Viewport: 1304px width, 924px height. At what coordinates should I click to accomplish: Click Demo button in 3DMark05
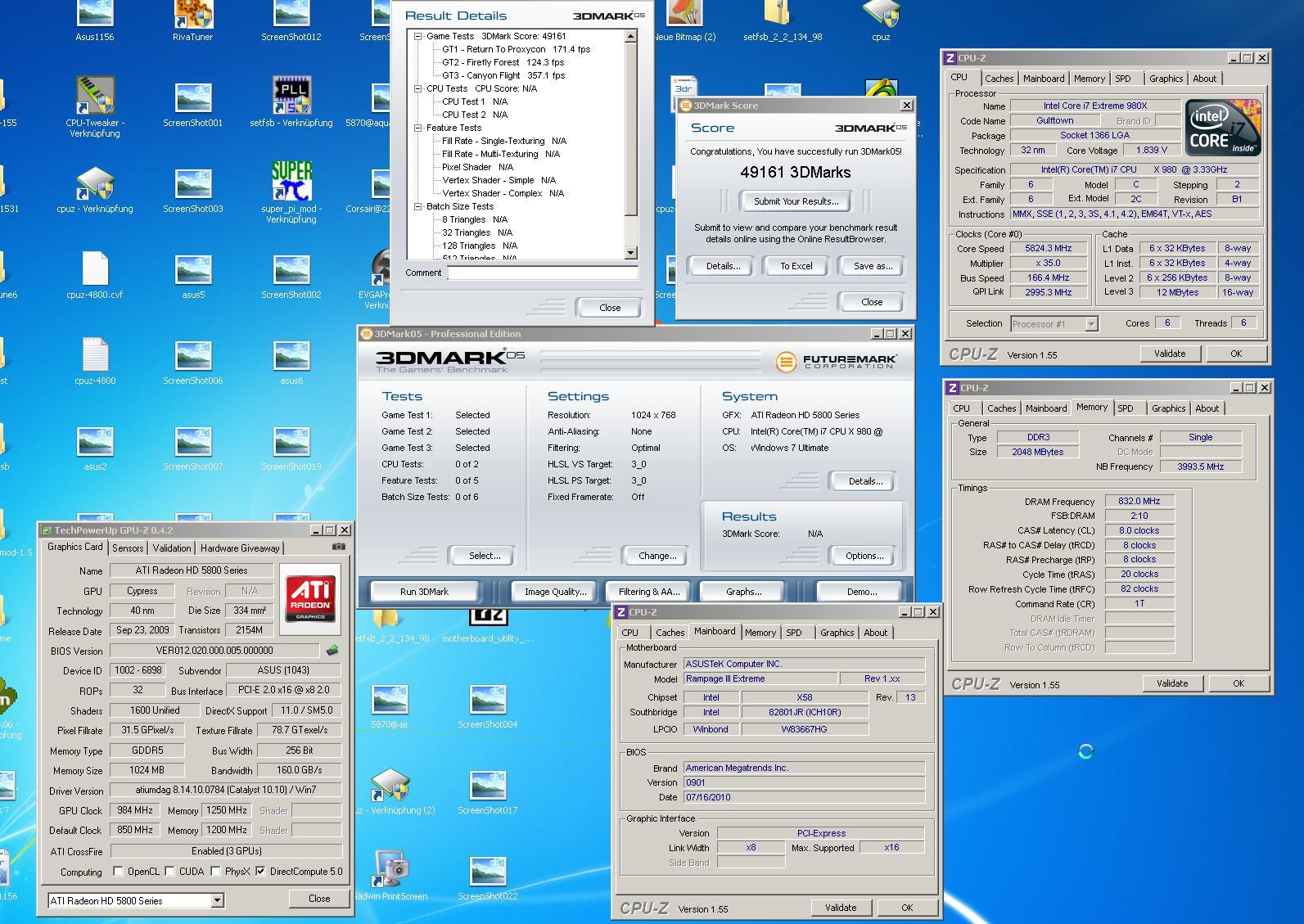coord(861,592)
